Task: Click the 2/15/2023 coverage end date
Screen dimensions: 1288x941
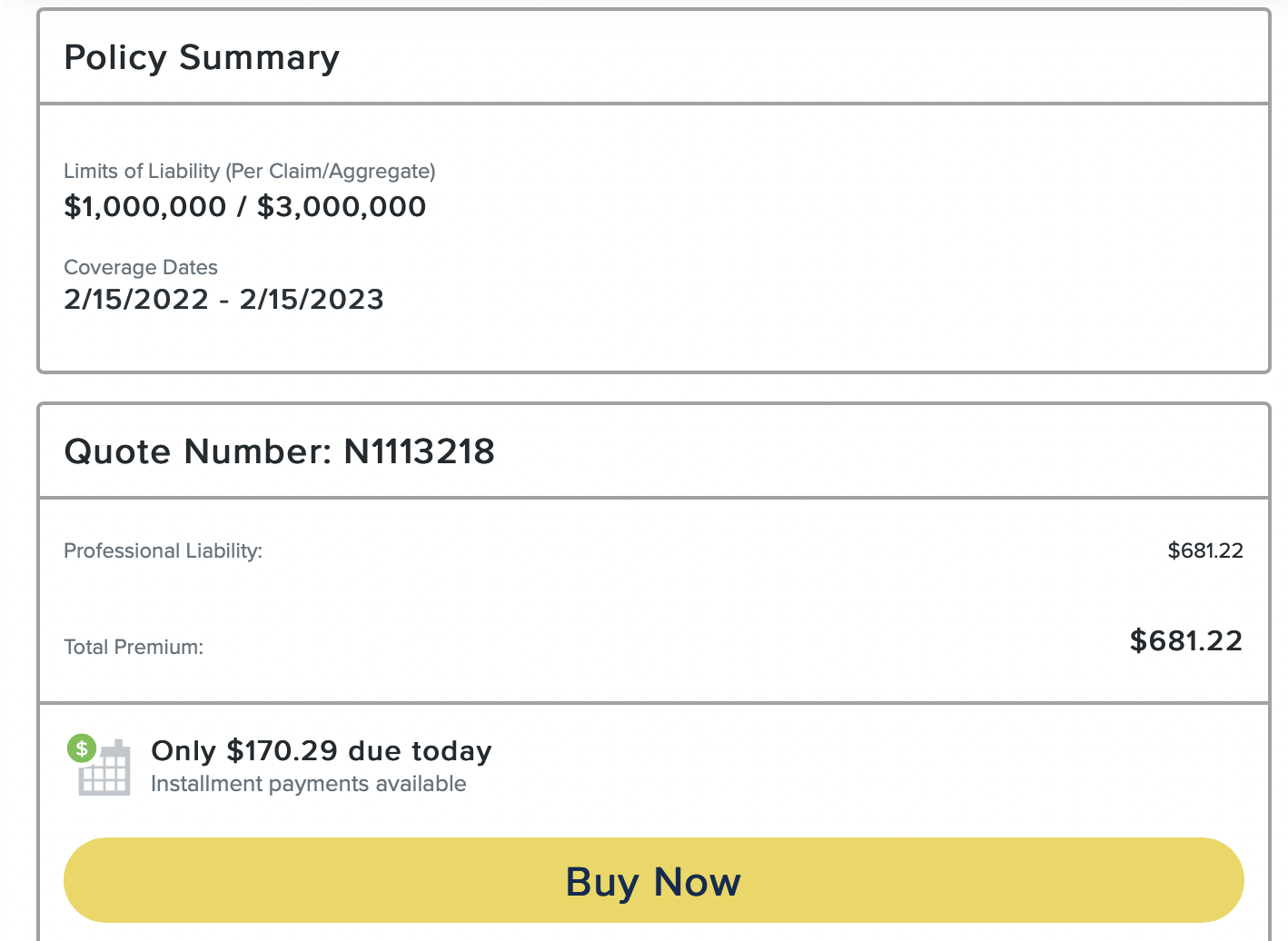Action: (312, 300)
